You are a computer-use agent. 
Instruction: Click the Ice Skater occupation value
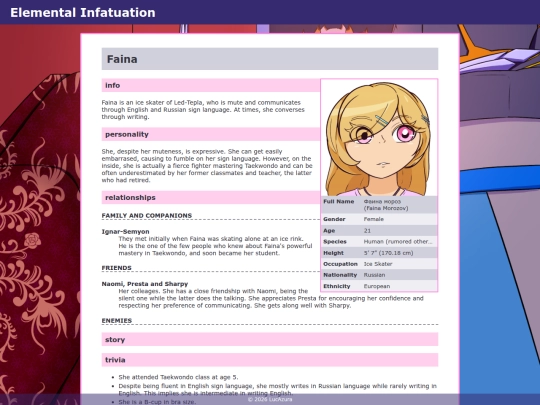(378, 264)
